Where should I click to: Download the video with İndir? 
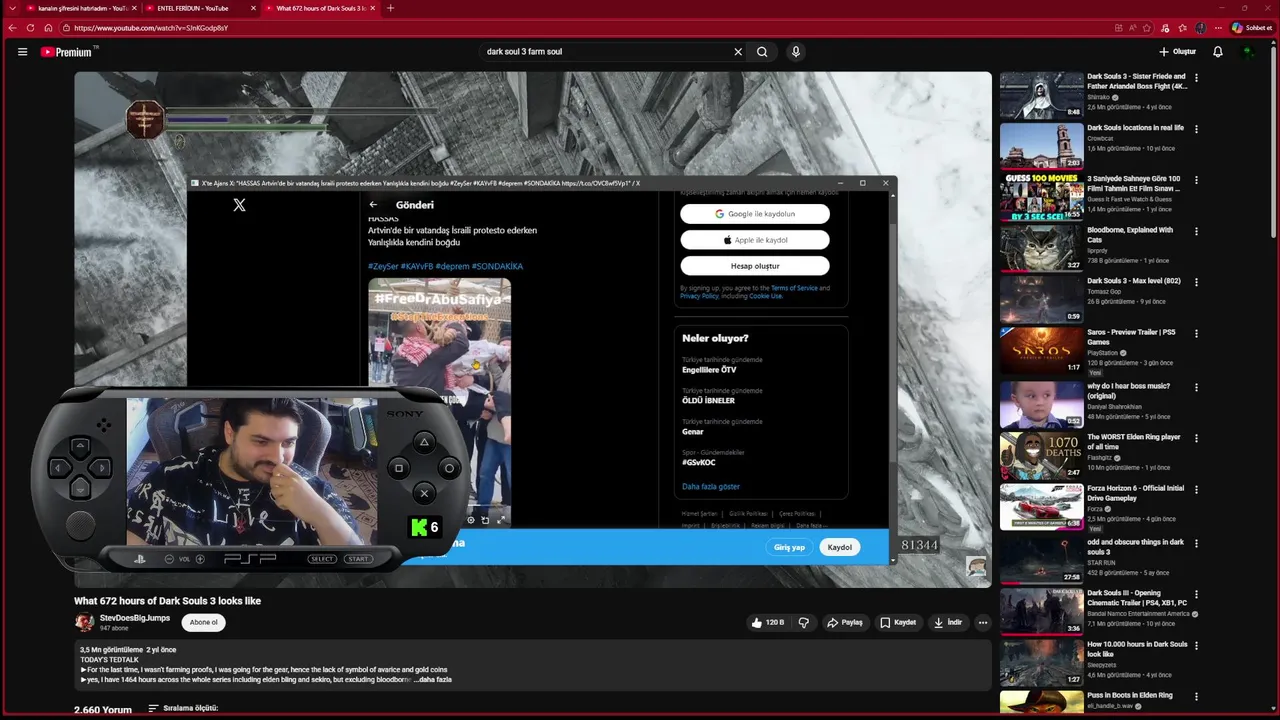(948, 622)
